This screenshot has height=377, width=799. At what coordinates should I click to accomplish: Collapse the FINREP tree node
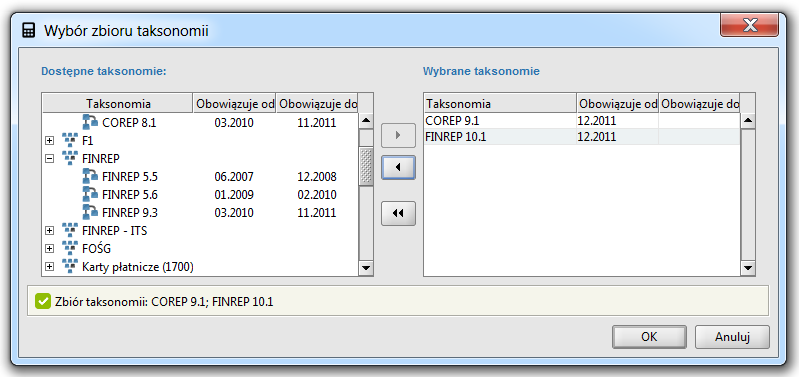pos(49,158)
